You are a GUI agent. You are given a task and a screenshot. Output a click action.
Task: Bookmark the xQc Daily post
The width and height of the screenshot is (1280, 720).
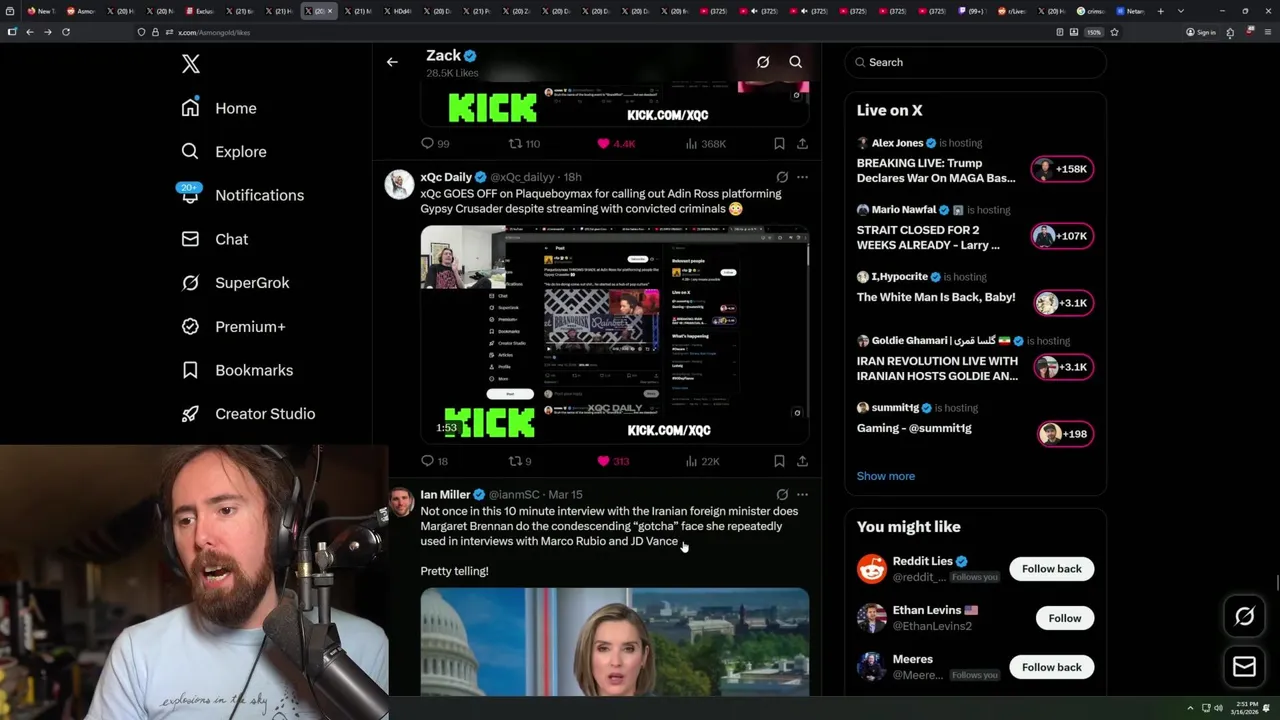(x=779, y=461)
